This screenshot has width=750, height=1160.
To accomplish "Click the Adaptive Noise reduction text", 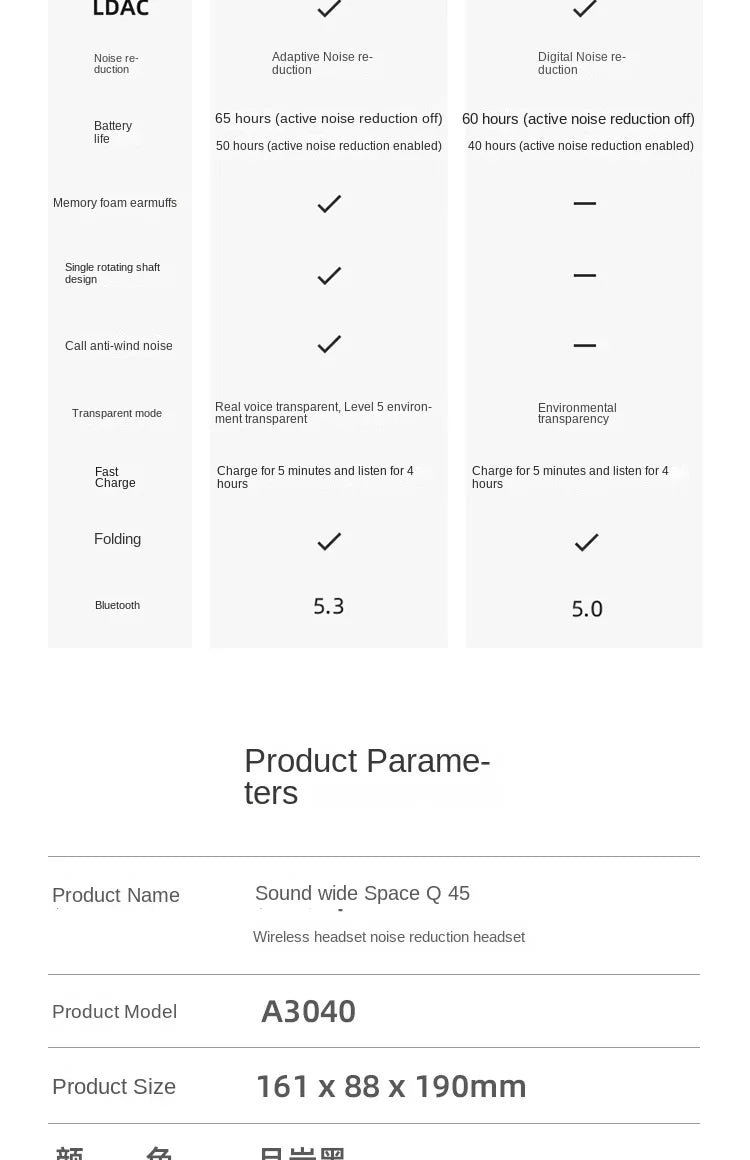I will (x=322, y=64).
